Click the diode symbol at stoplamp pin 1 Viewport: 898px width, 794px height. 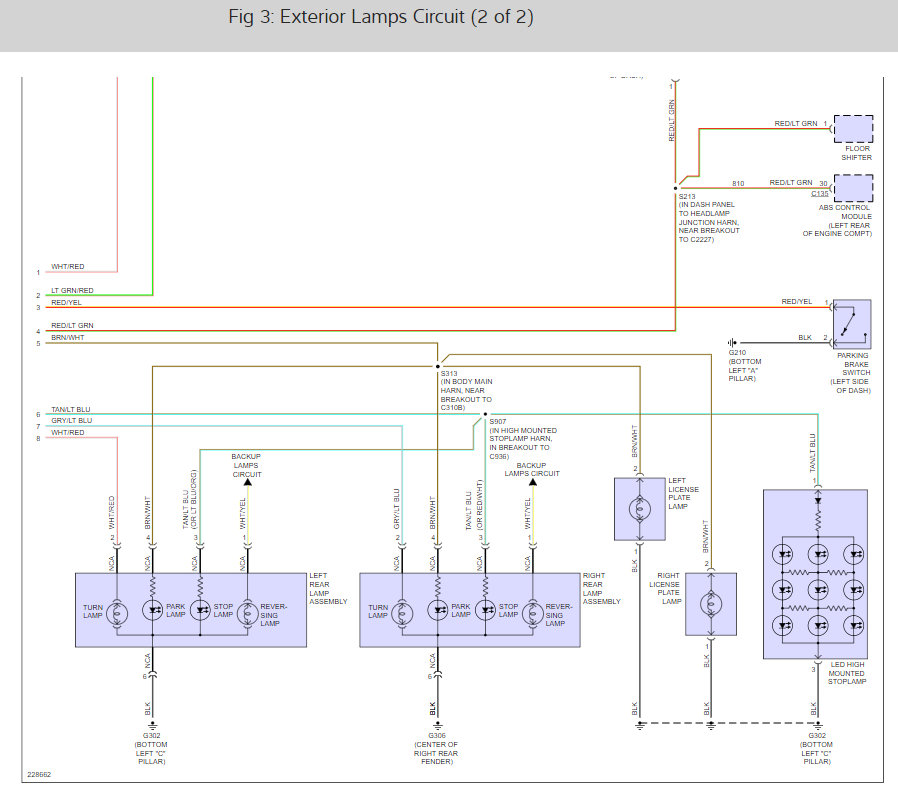point(818,501)
